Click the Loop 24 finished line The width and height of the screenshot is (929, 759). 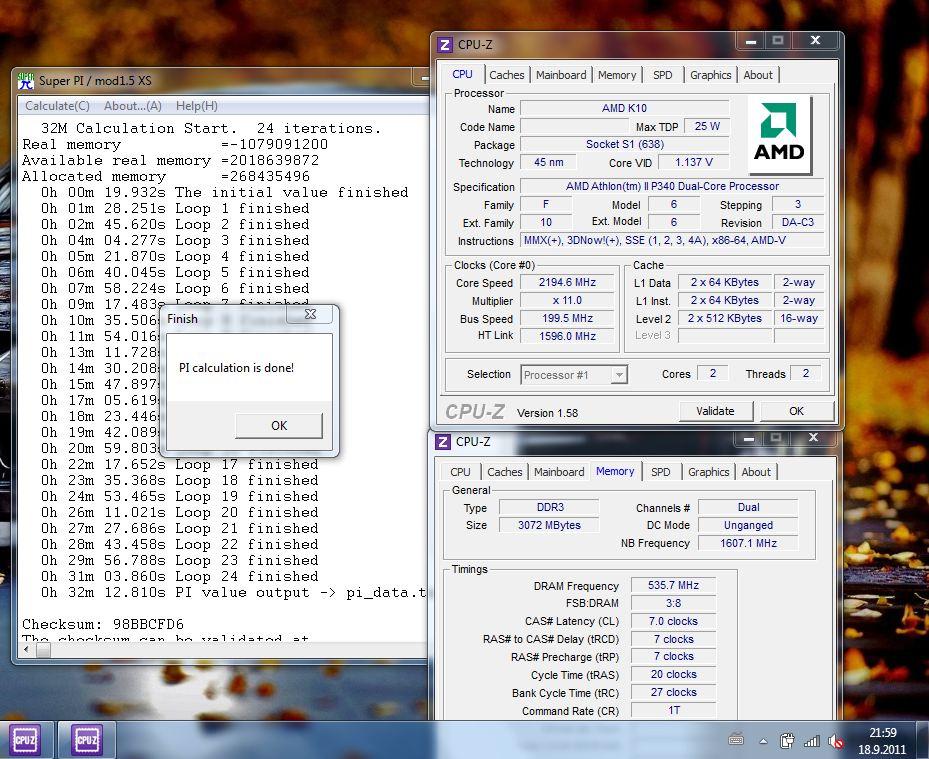pos(180,577)
